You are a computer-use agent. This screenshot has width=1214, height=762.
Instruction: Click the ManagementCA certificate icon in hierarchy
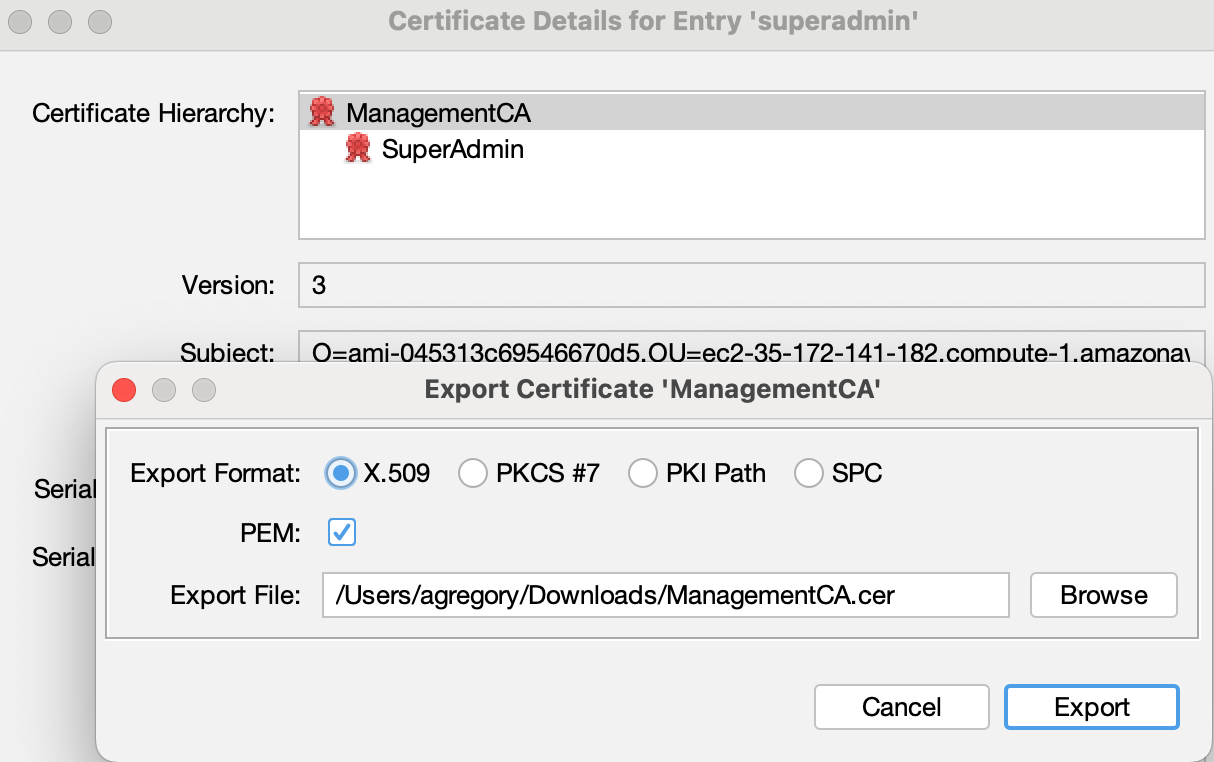[322, 113]
